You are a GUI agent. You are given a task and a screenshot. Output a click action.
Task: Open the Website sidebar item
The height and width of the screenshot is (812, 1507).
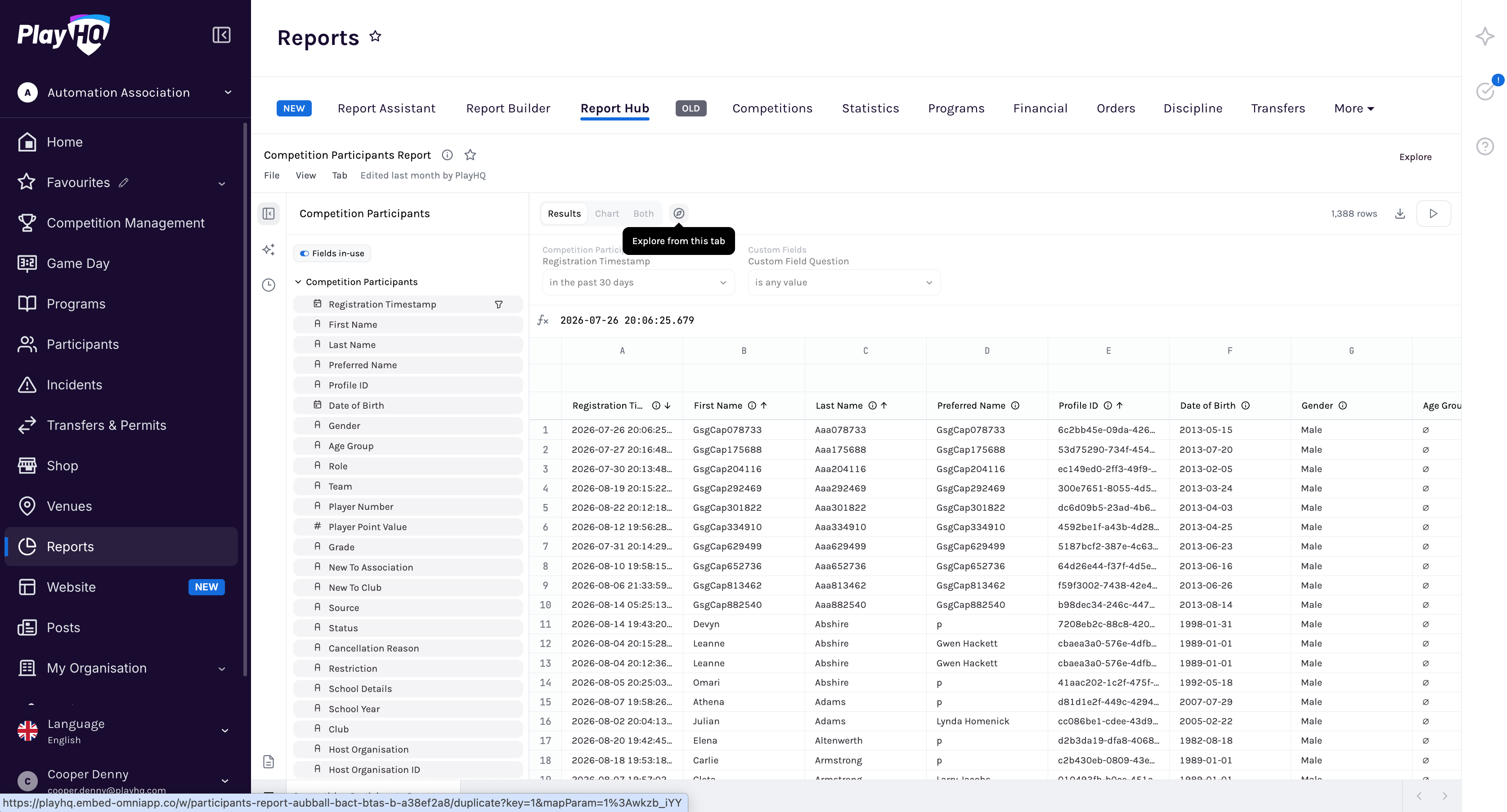tap(121, 587)
